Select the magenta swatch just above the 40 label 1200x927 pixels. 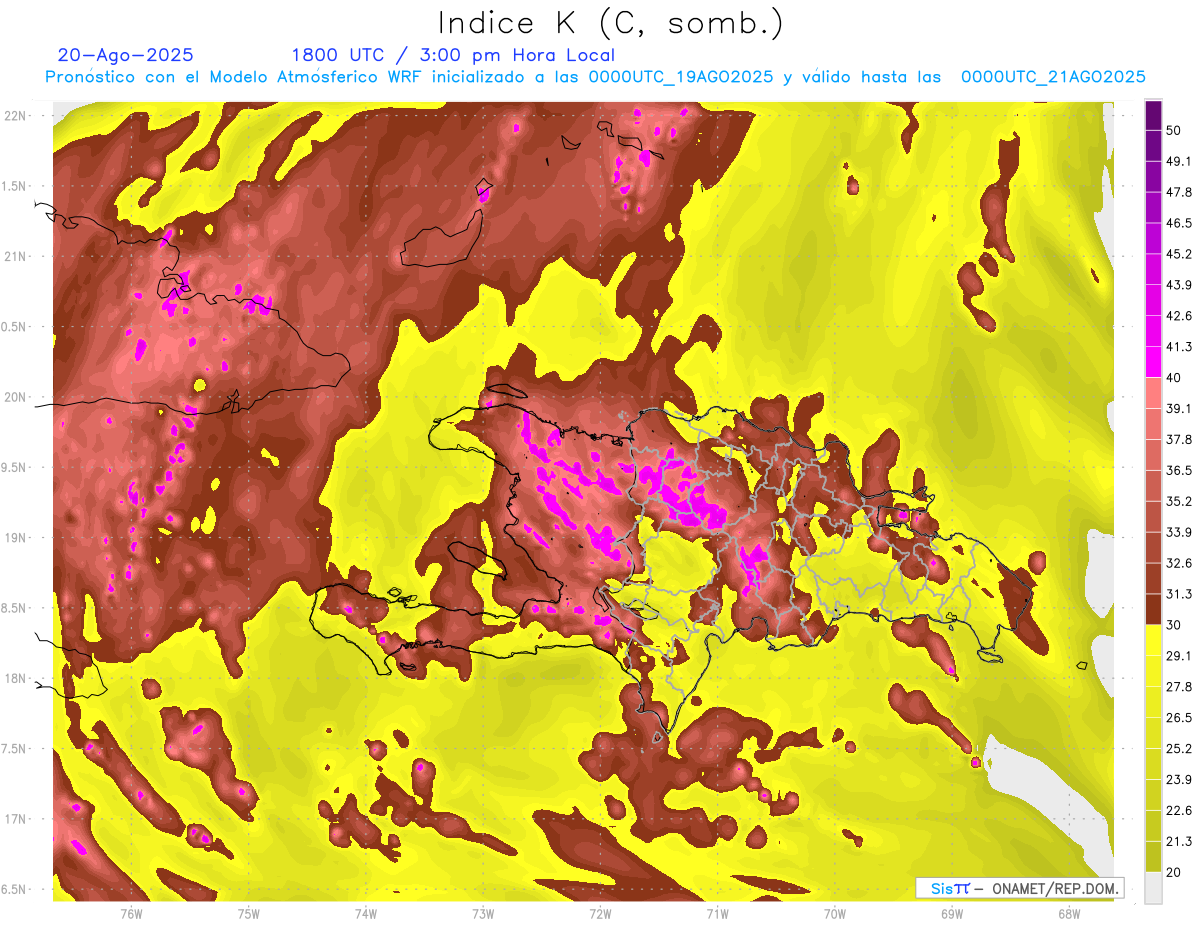click(x=1153, y=361)
